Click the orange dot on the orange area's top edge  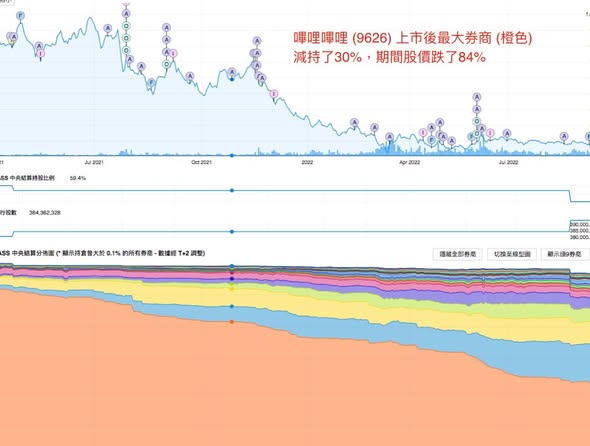click(x=232, y=322)
